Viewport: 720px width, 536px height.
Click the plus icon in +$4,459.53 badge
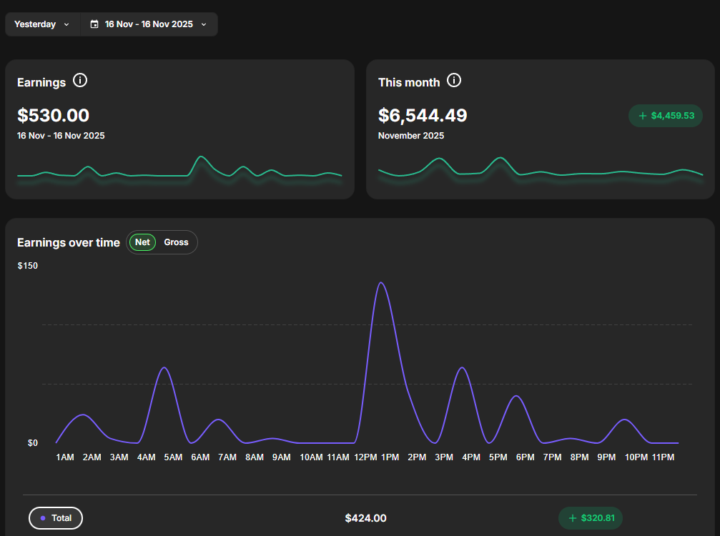[641, 116]
